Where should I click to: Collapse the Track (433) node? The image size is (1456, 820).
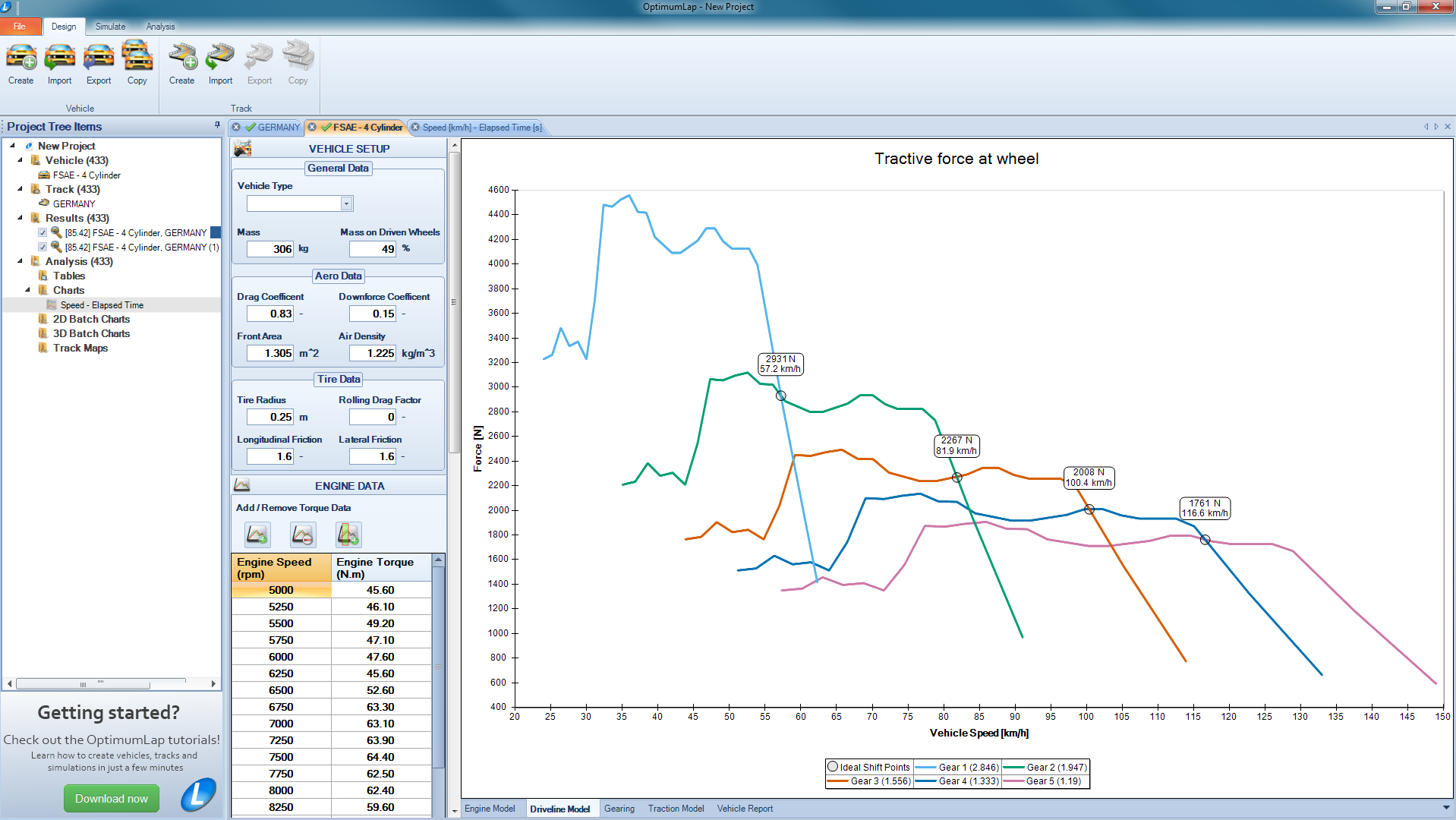coord(20,188)
